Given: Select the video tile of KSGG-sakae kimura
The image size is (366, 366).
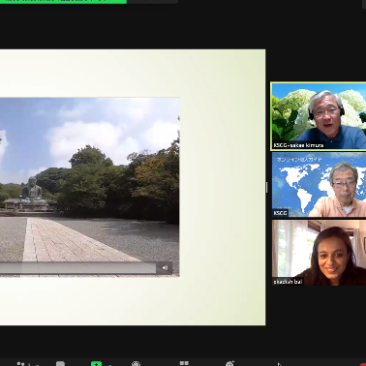Looking at the screenshot, I should pyautogui.click(x=318, y=116).
